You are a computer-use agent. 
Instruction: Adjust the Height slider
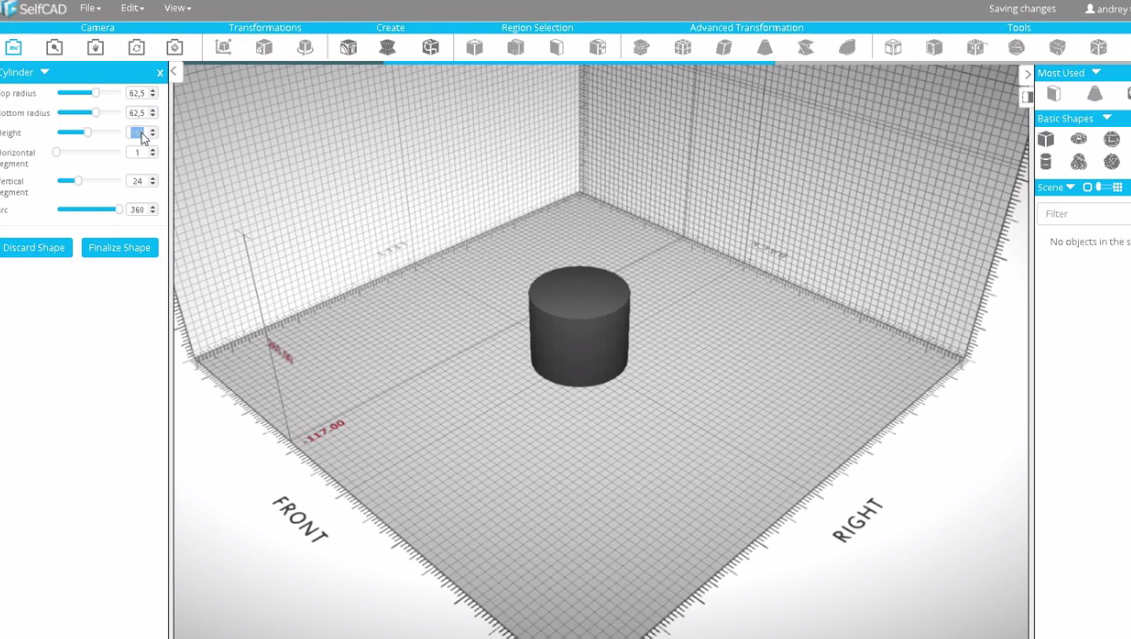tap(87, 132)
